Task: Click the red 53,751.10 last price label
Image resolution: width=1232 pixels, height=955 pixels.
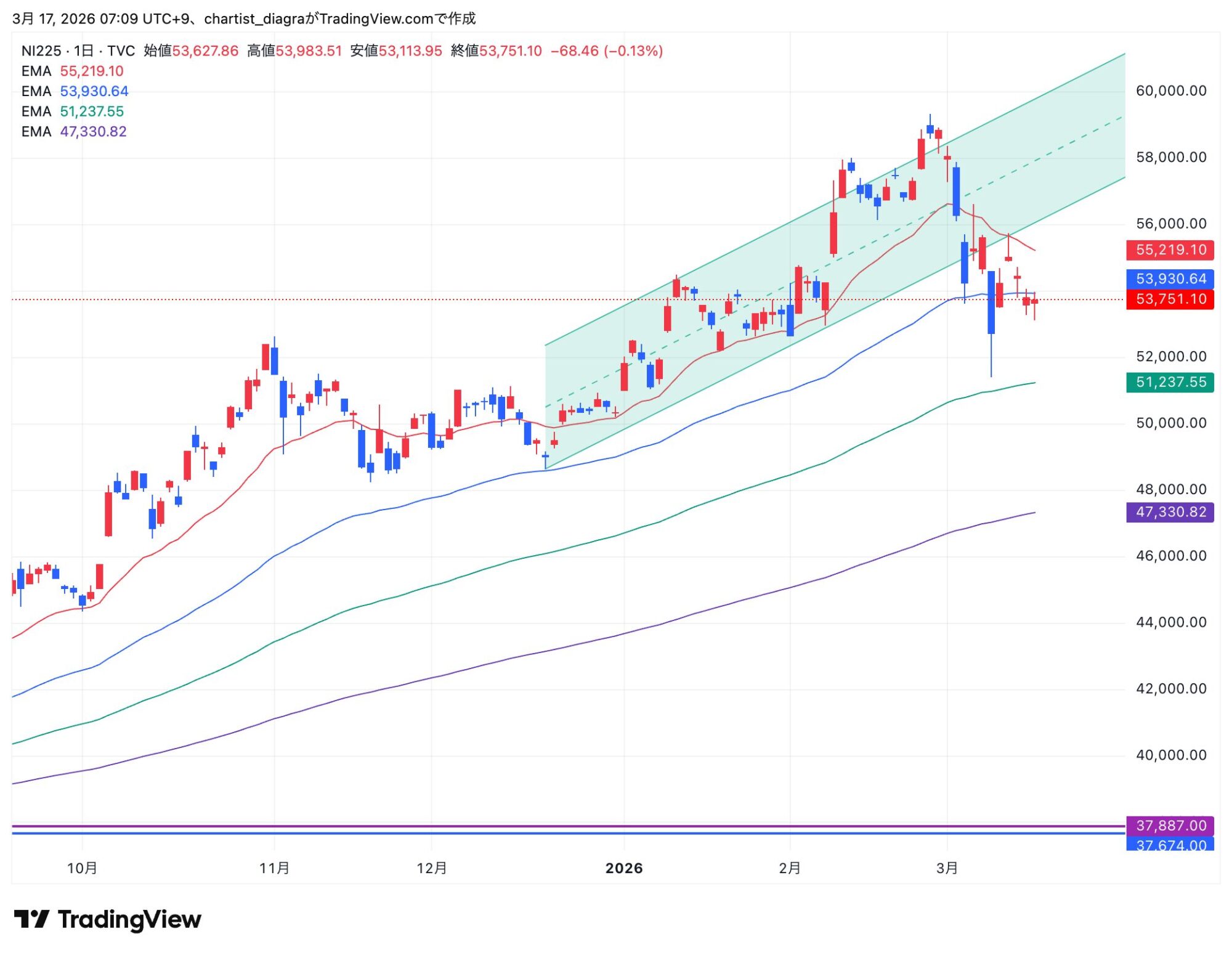Action: pyautogui.click(x=1170, y=299)
